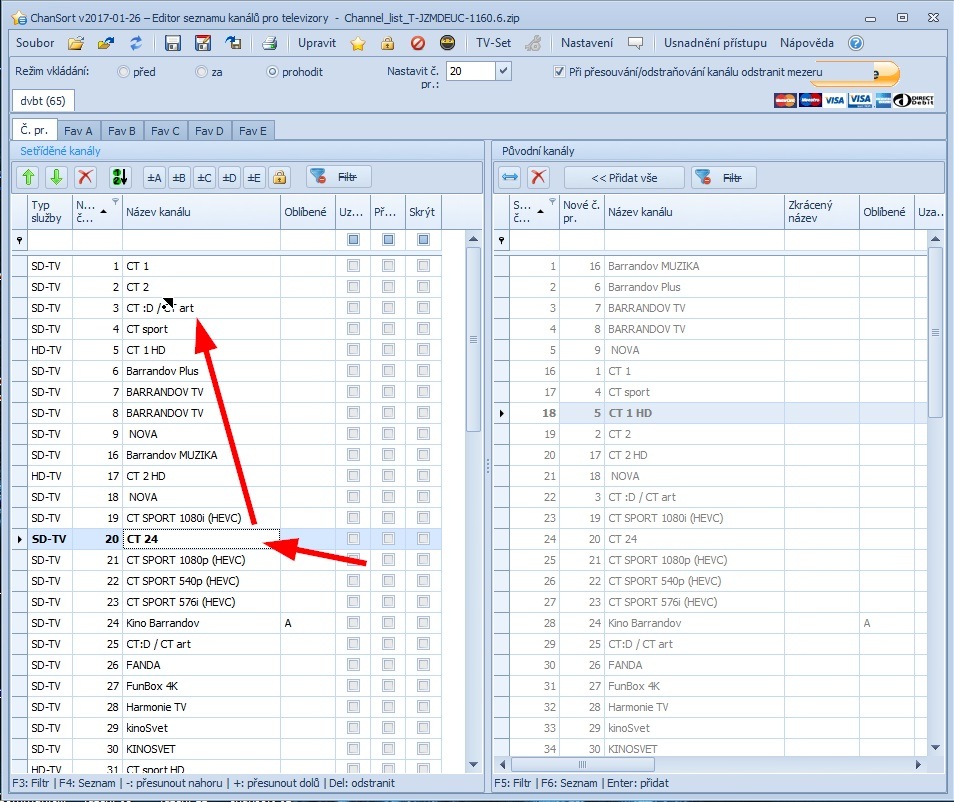Image resolution: width=954 pixels, height=802 pixels.
Task: Select the Barrandov MUZIKA row in sorted channels
Action: click(226, 455)
